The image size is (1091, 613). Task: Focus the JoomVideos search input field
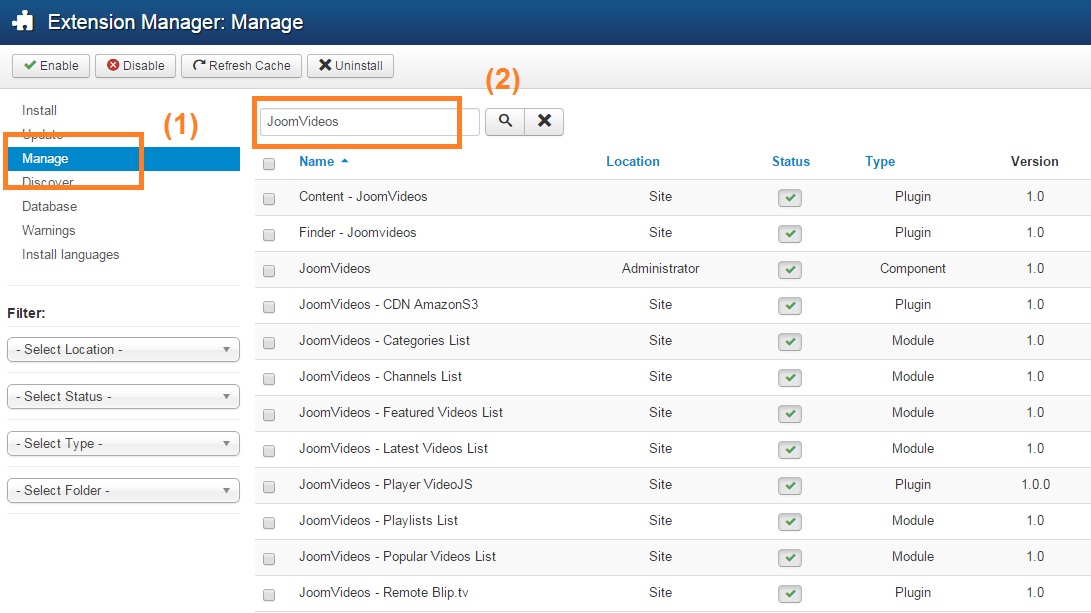point(369,122)
